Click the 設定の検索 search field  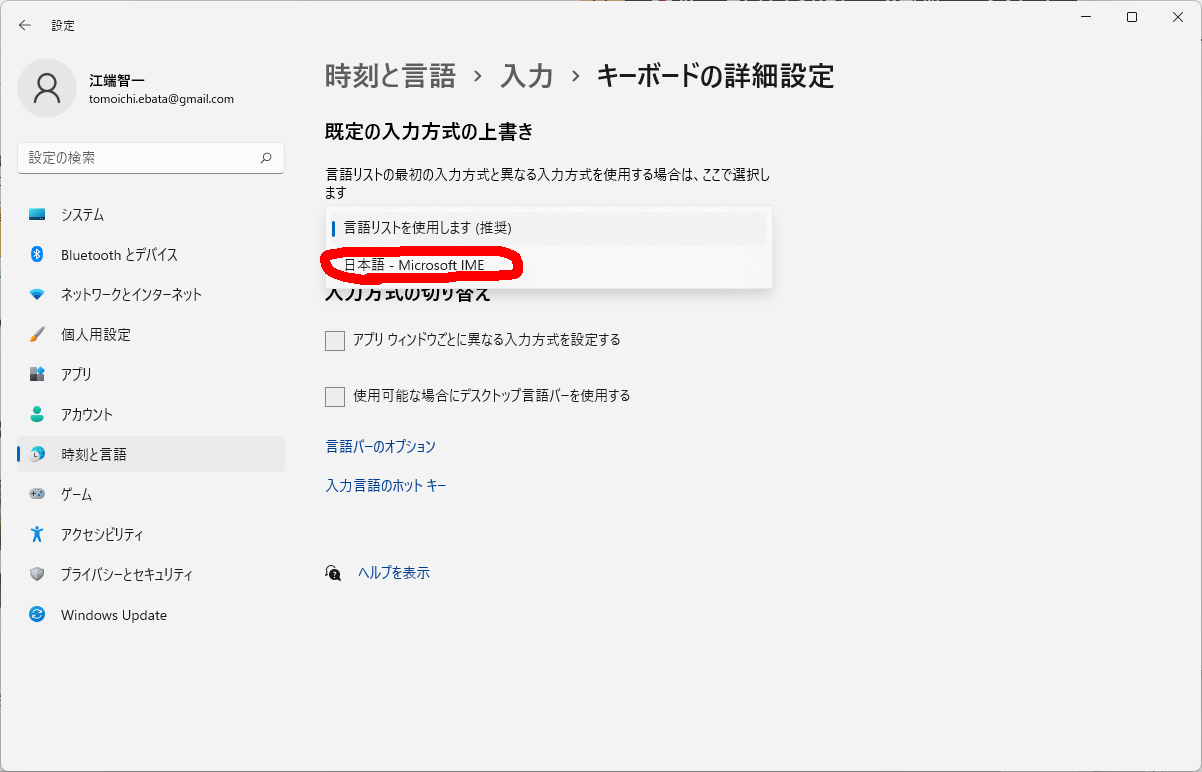coord(140,158)
